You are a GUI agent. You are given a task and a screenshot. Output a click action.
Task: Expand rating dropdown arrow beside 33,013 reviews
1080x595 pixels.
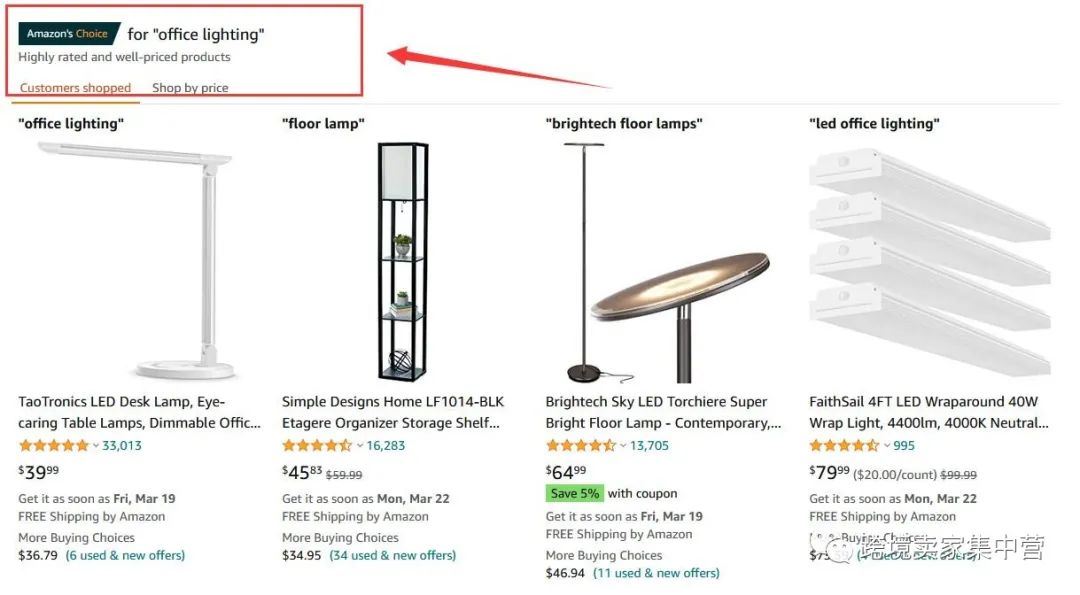click(x=96, y=446)
